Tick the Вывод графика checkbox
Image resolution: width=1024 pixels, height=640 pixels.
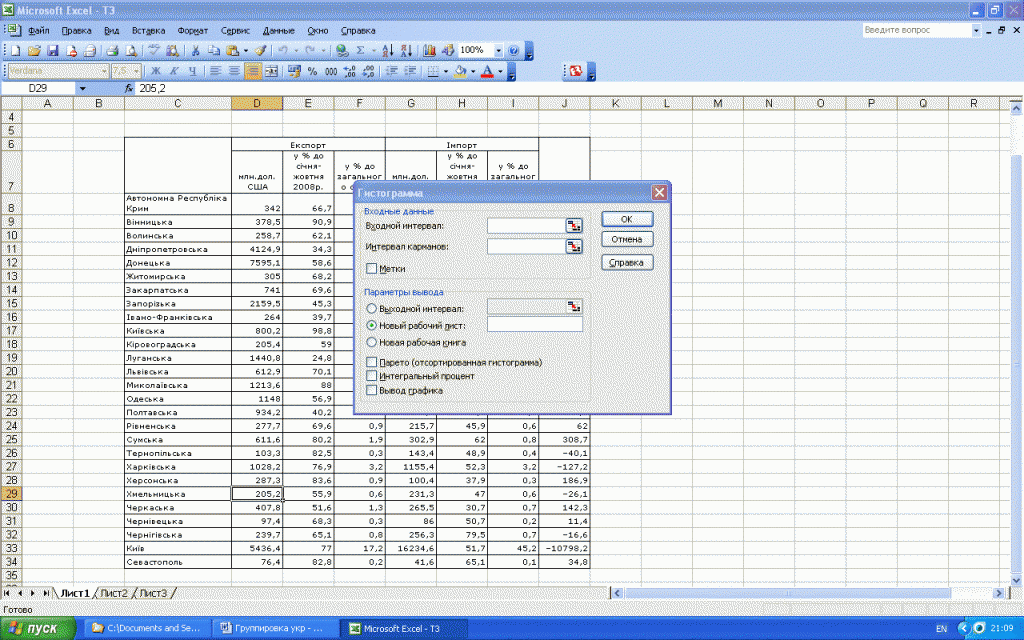coord(371,391)
